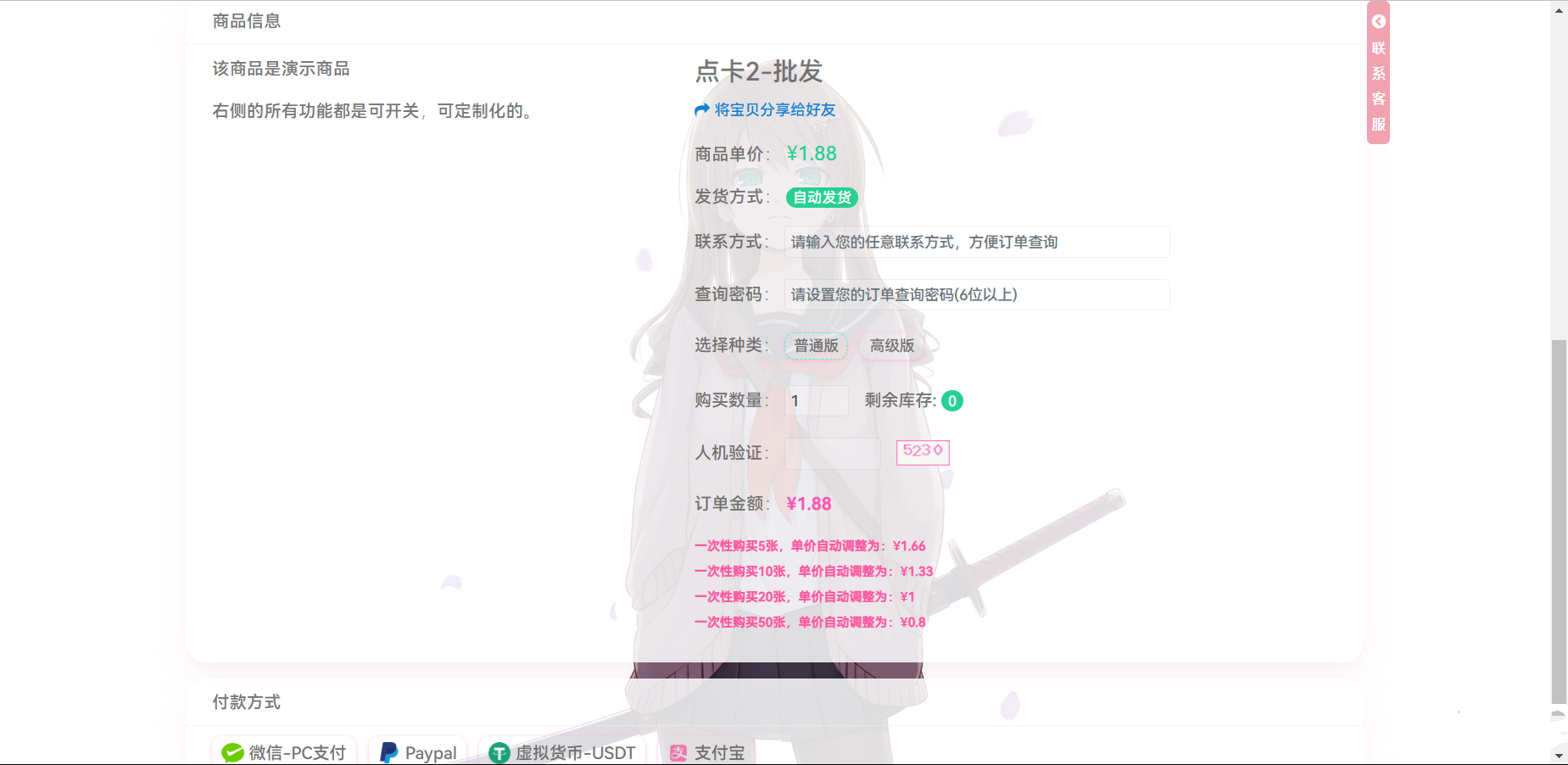Refresh the 5230 captcha image

click(923, 452)
